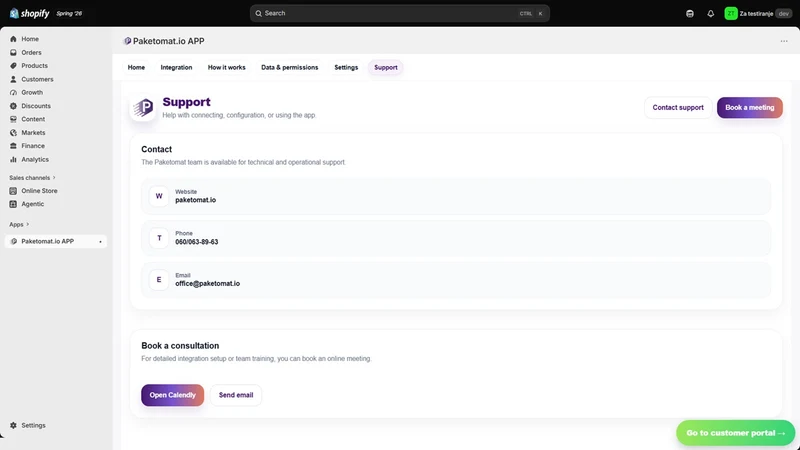Click the pin dot next to Paketomat.io APP
Viewport: 800px width, 450px height.
100,241
